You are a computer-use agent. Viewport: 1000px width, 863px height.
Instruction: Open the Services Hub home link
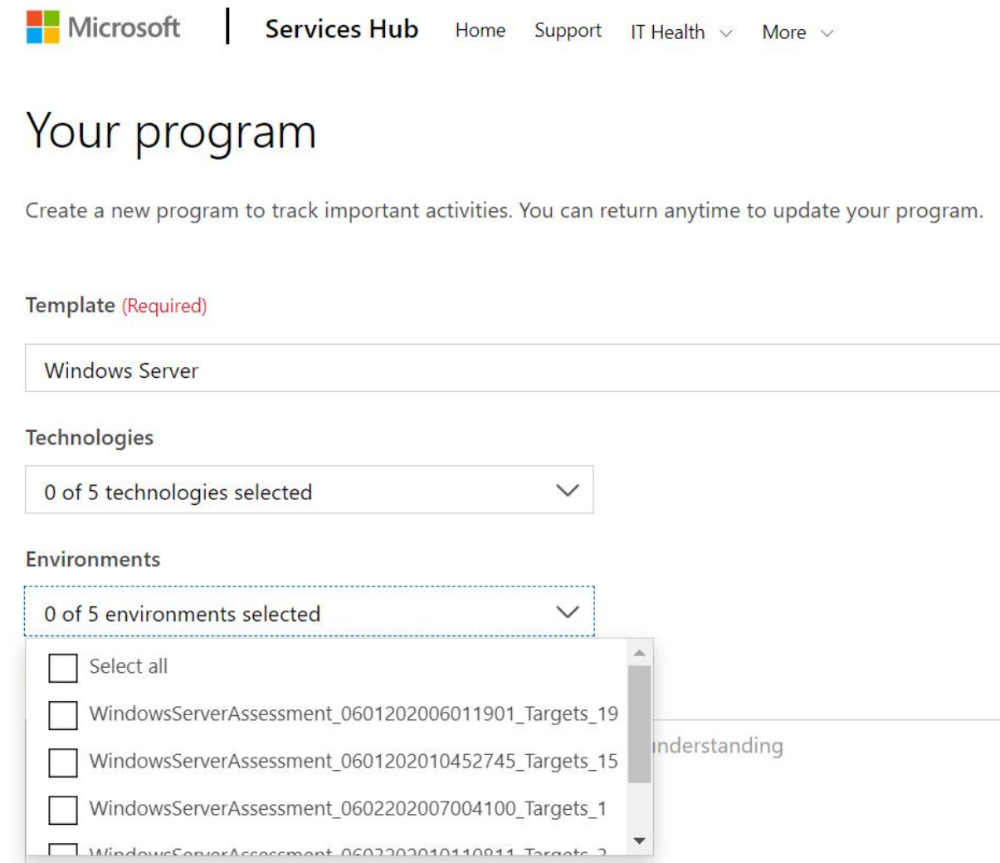click(x=341, y=30)
